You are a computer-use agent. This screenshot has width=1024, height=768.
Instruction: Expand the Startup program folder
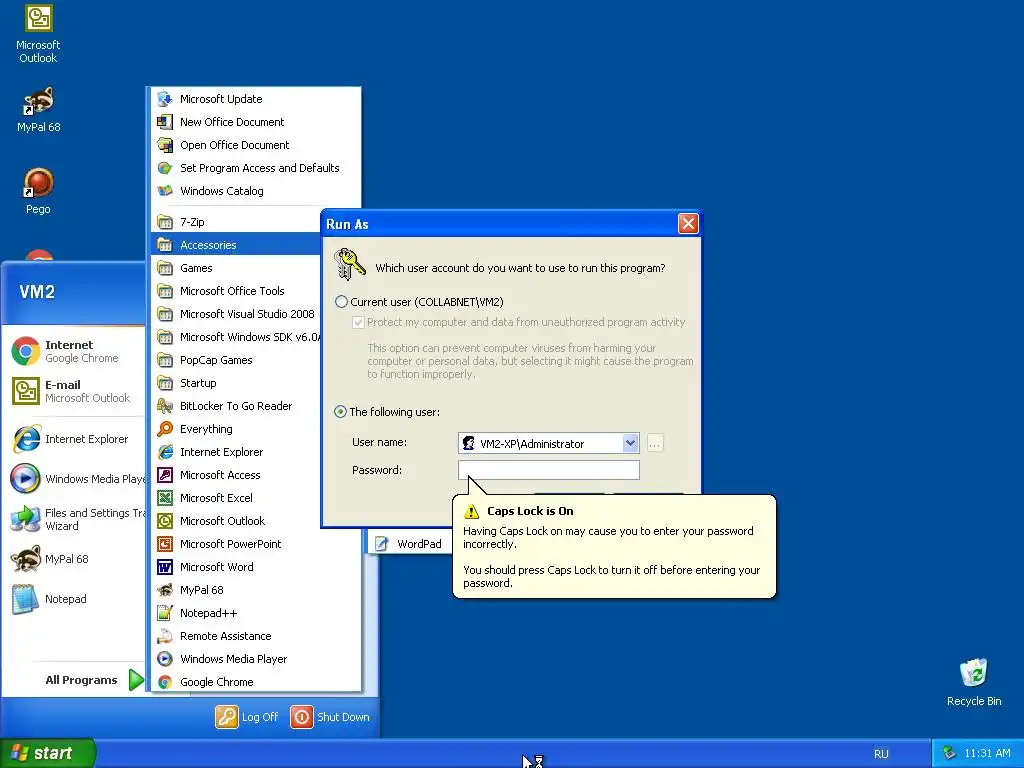tap(236, 383)
